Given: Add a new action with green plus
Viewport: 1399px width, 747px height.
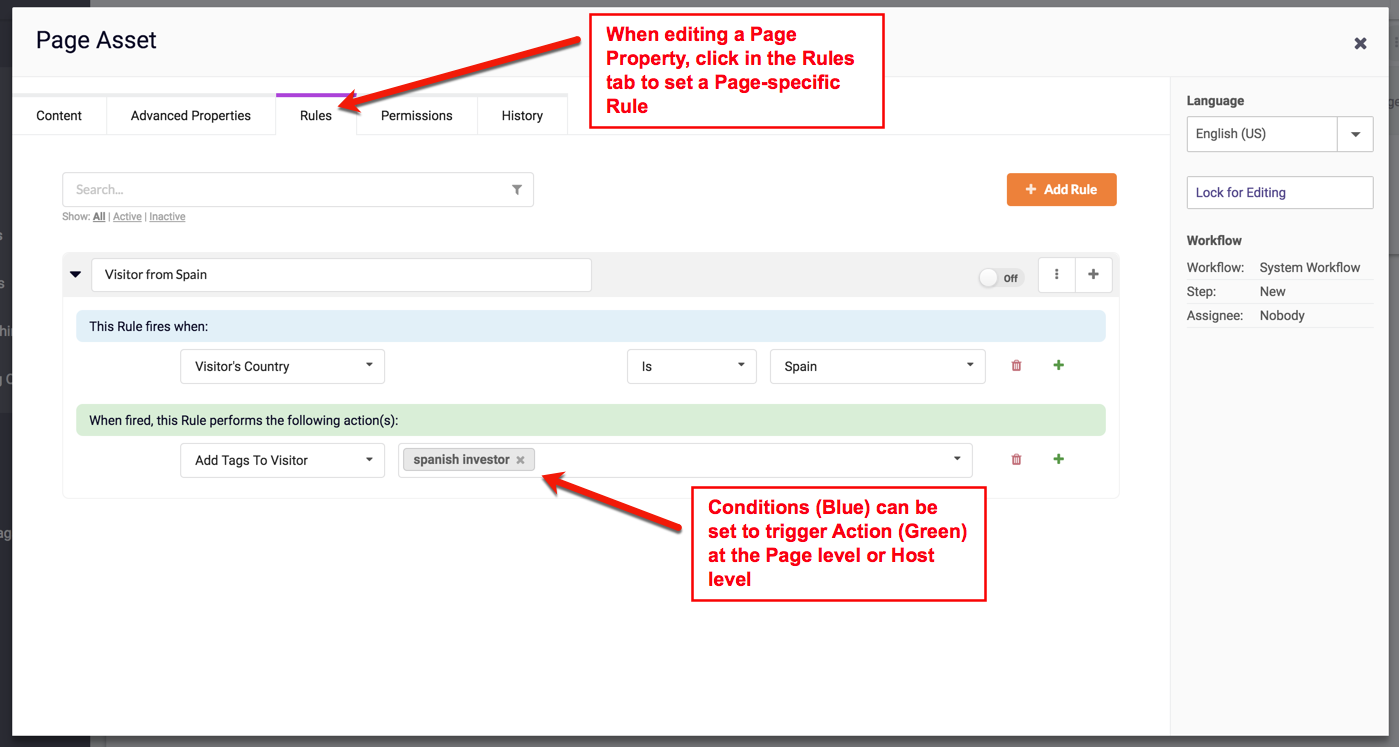Looking at the screenshot, I should tap(1058, 460).
